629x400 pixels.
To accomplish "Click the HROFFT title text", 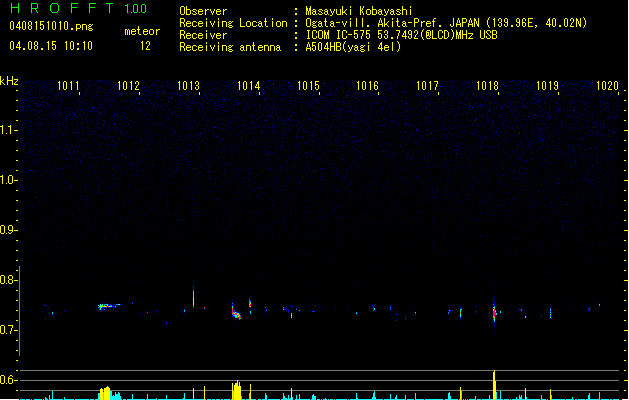I will point(61,8).
